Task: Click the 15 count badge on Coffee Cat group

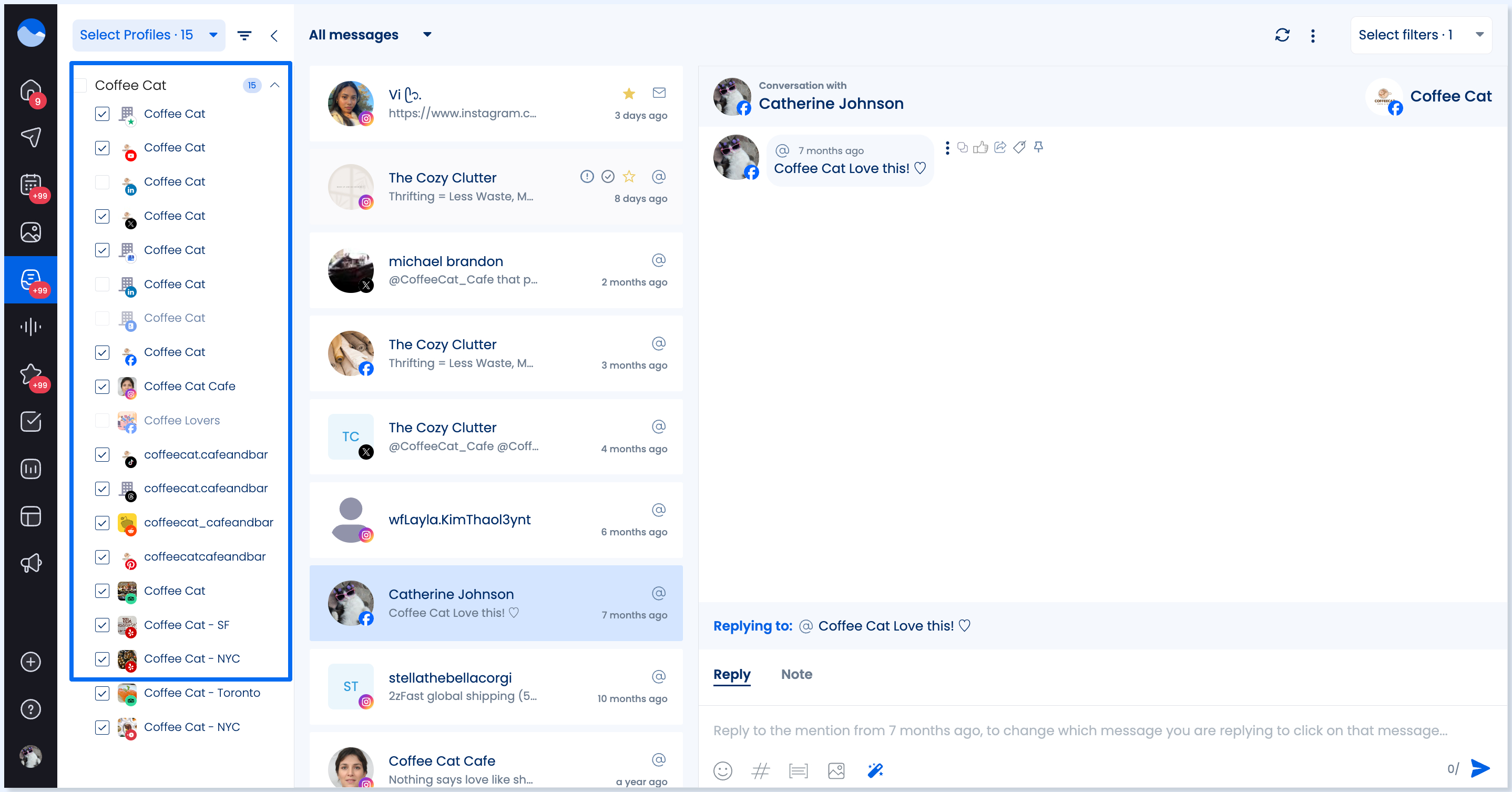Action: (x=251, y=86)
